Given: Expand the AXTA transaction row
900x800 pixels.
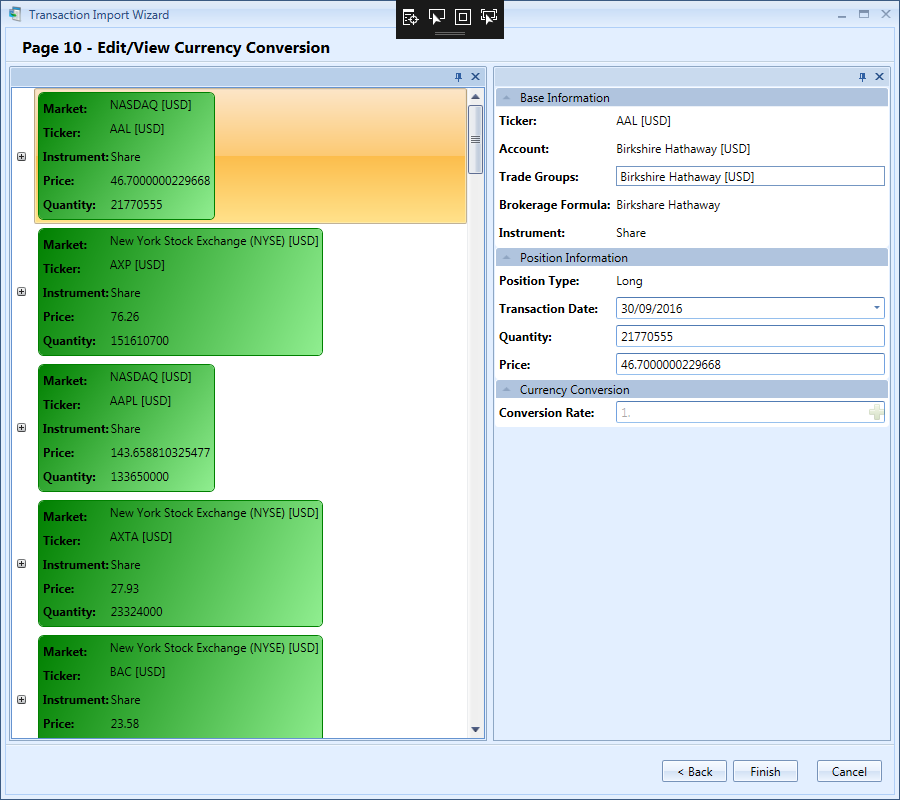Looking at the screenshot, I should (x=22, y=564).
